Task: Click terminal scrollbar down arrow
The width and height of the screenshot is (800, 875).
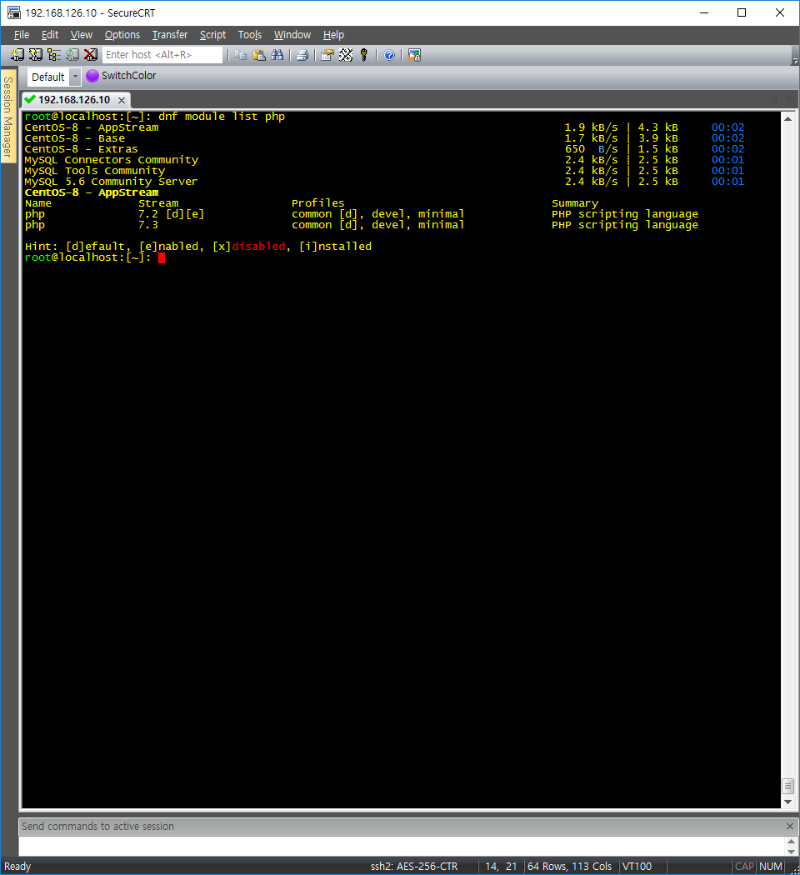Action: pos(788,801)
